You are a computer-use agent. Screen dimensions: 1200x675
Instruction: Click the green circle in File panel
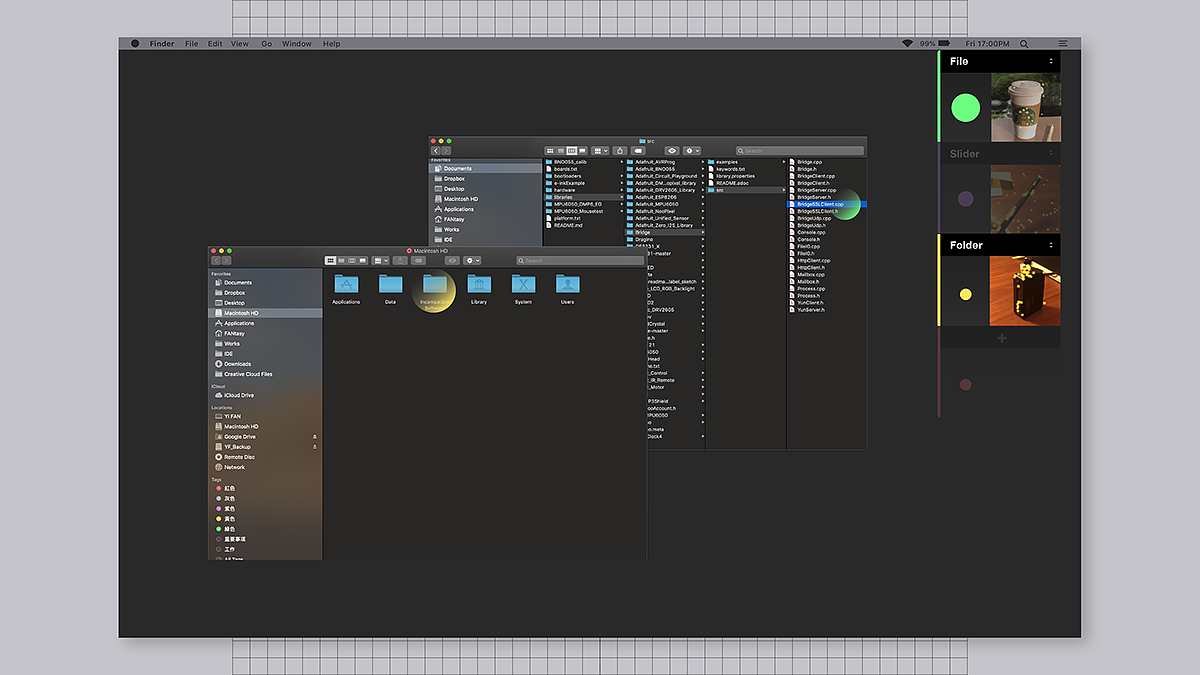pos(965,108)
